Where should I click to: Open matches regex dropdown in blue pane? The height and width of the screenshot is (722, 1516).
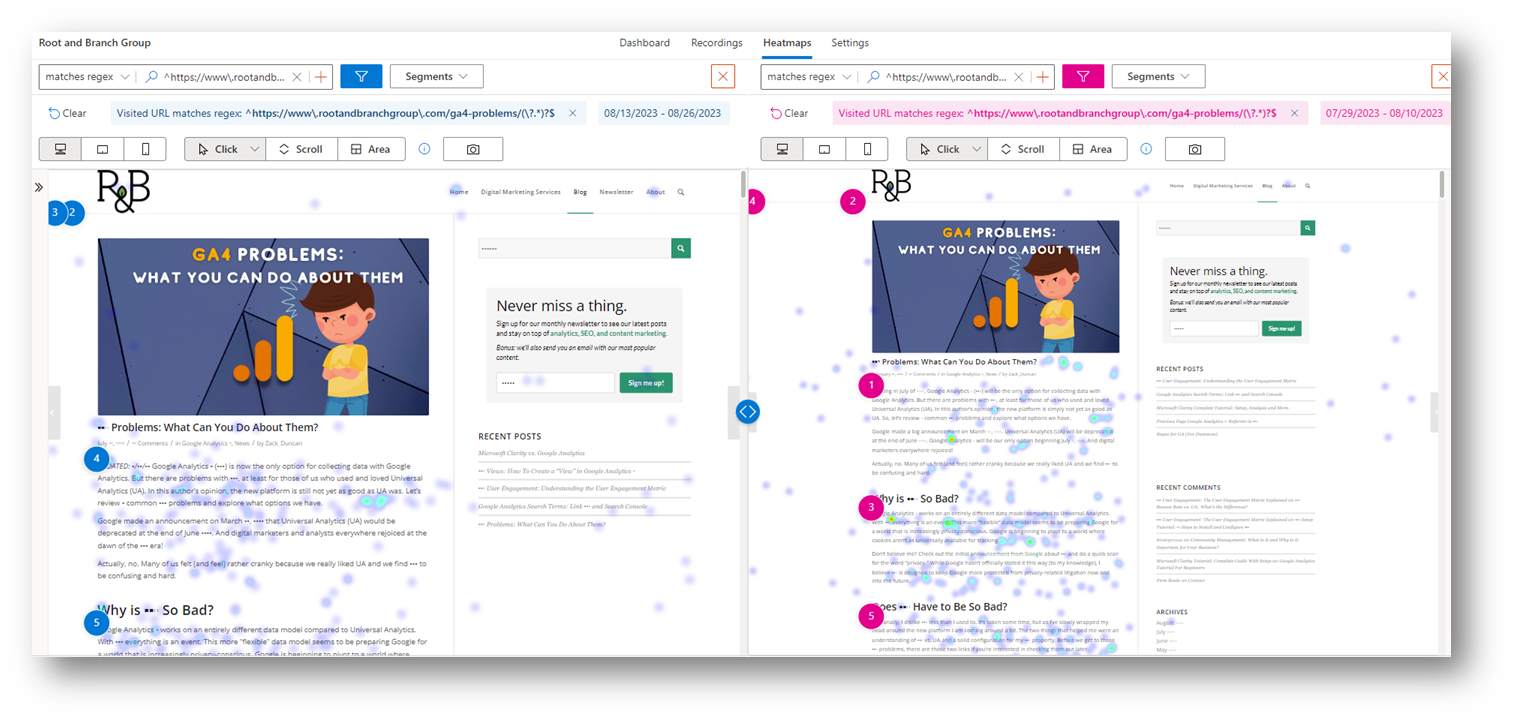87,76
